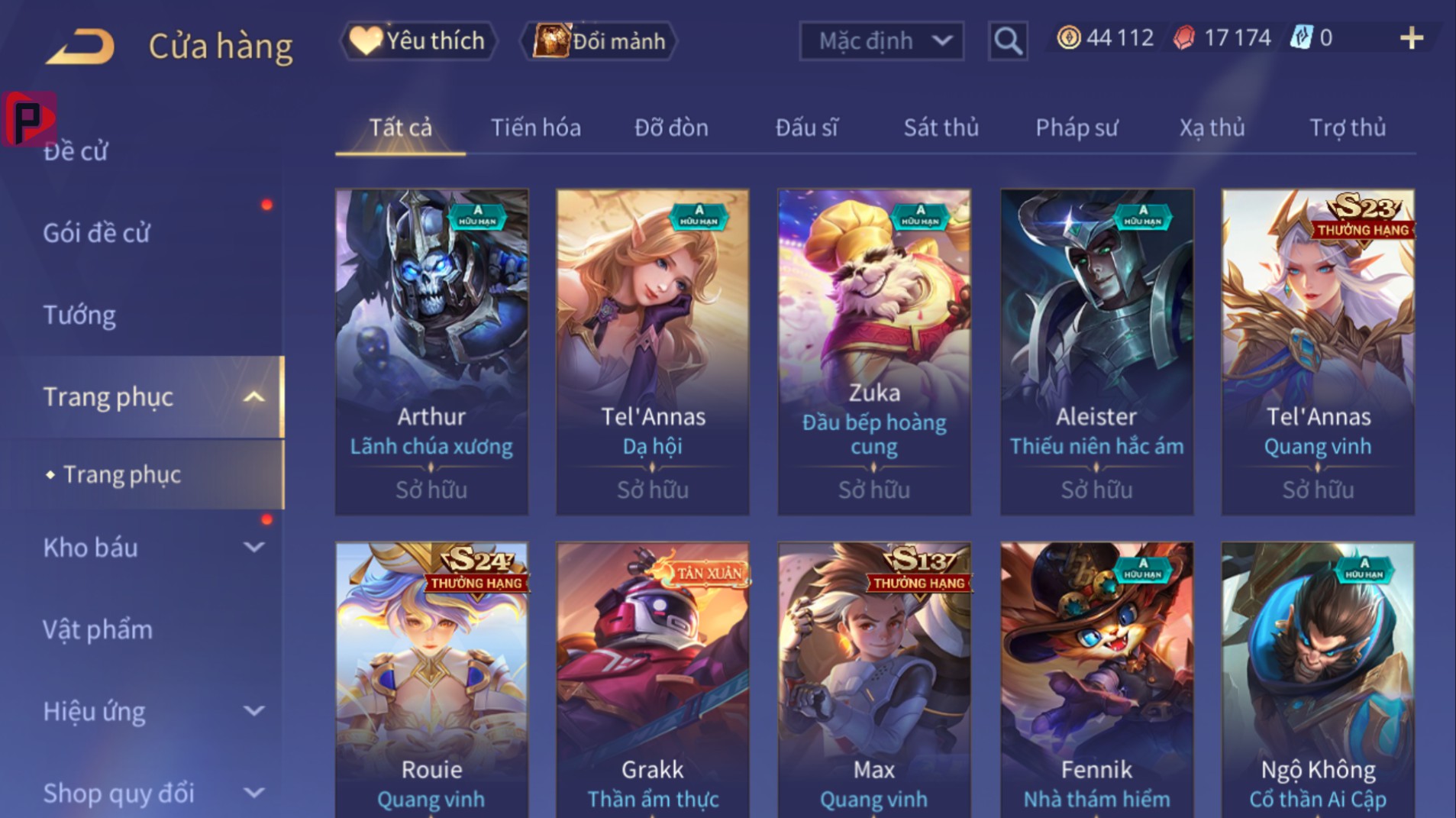Tap the gold coin balance icon
1456x818 pixels.
pos(1068,37)
